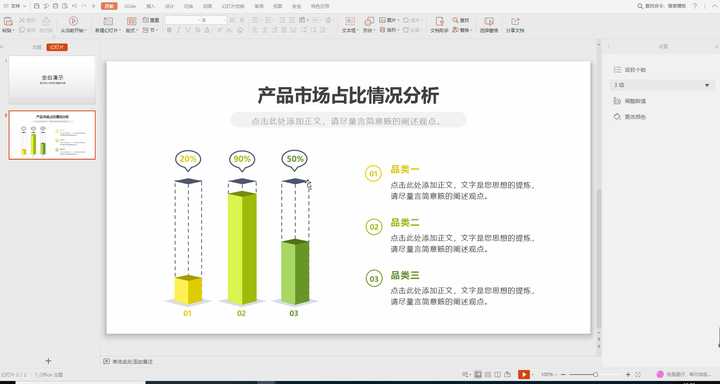Click the Text Box icon

[x=350, y=21]
